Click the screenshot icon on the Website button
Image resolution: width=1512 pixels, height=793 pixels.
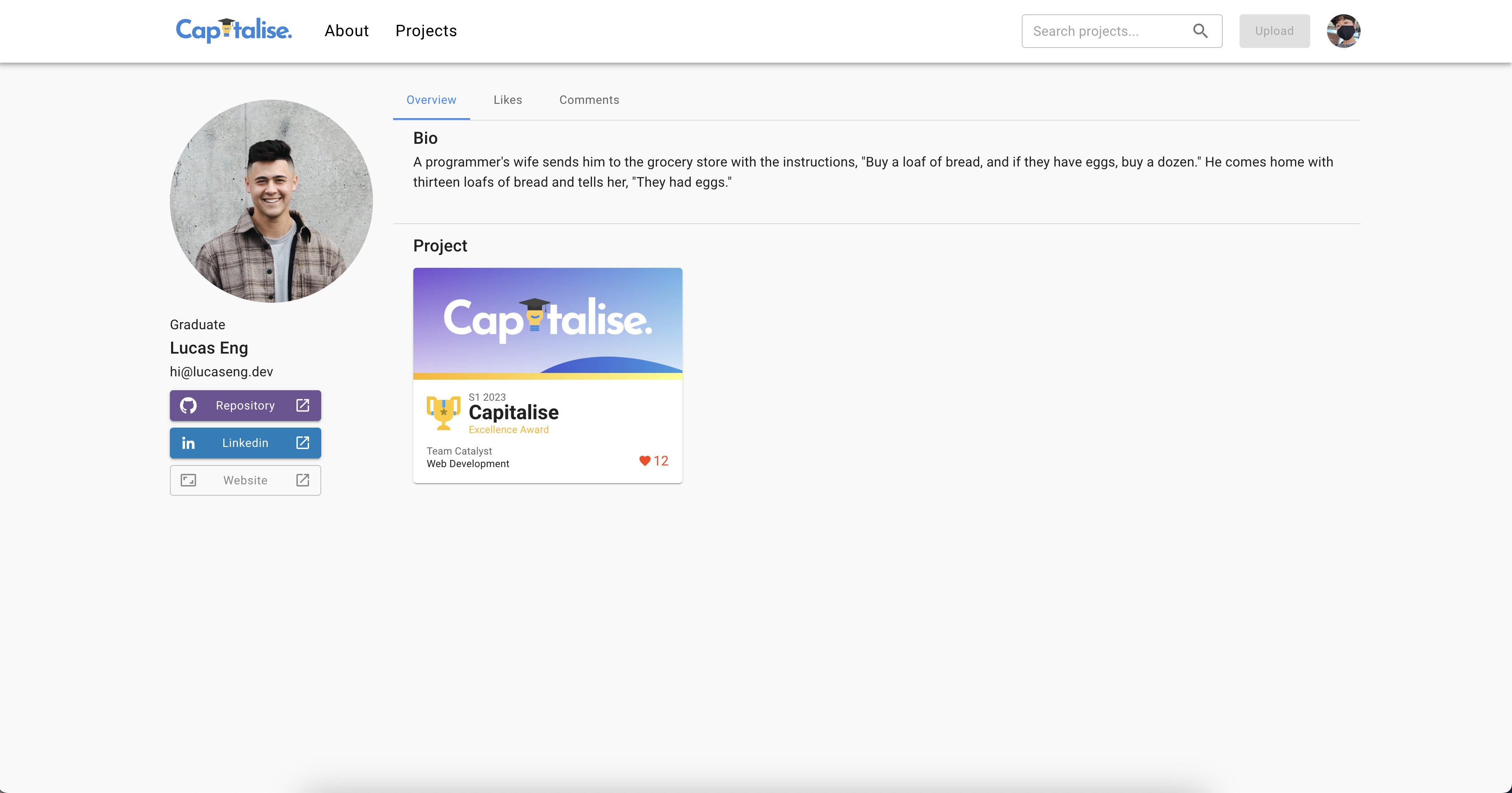tap(188, 480)
